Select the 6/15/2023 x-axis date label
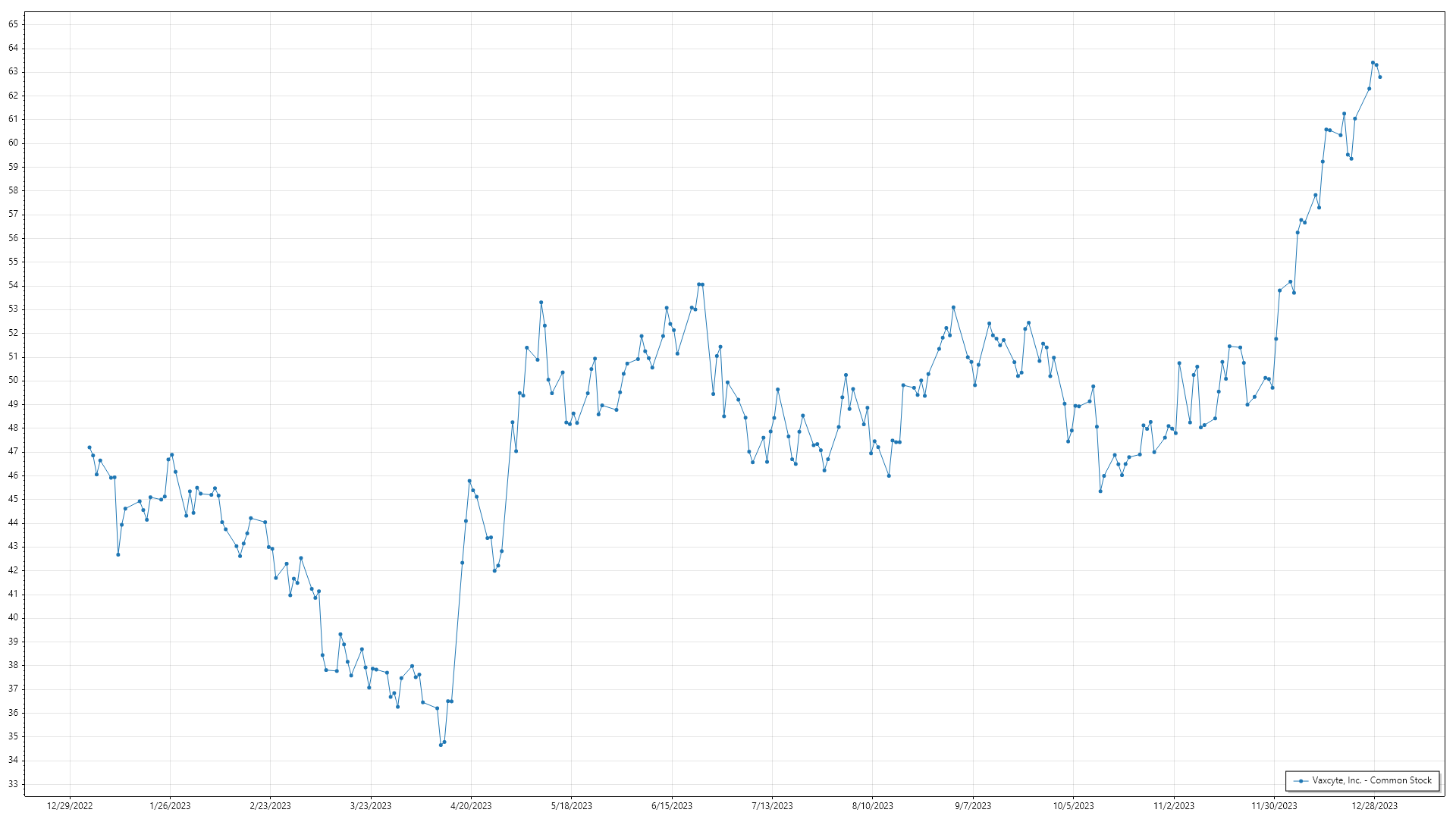 coord(672,806)
